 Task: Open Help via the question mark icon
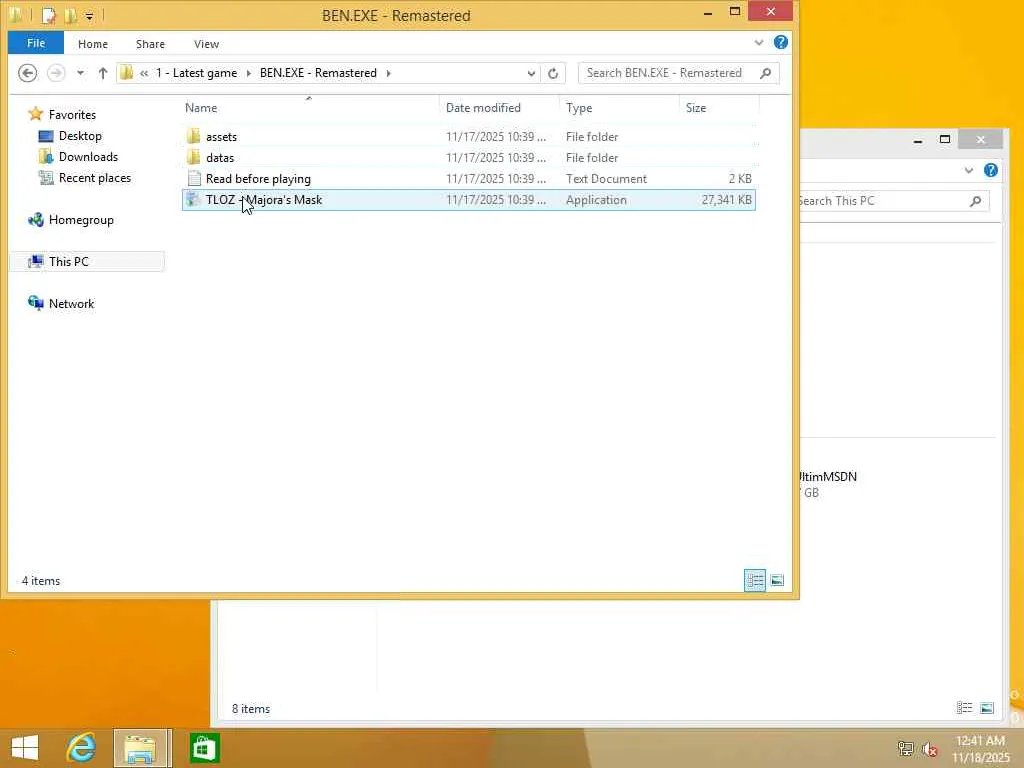(780, 42)
